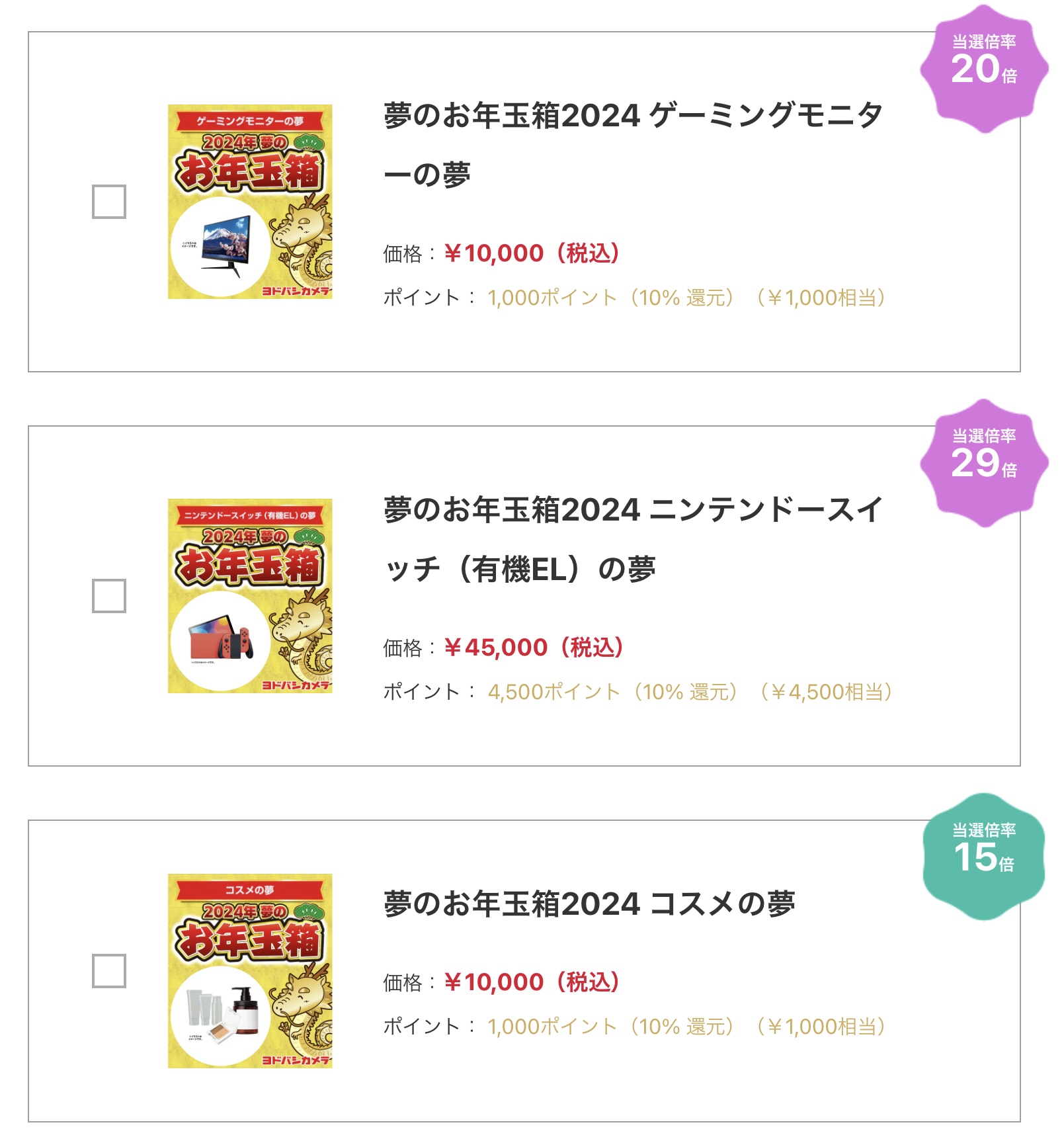
Task: Click the 4,500ポイント(10%還元) text
Action: tap(612, 693)
